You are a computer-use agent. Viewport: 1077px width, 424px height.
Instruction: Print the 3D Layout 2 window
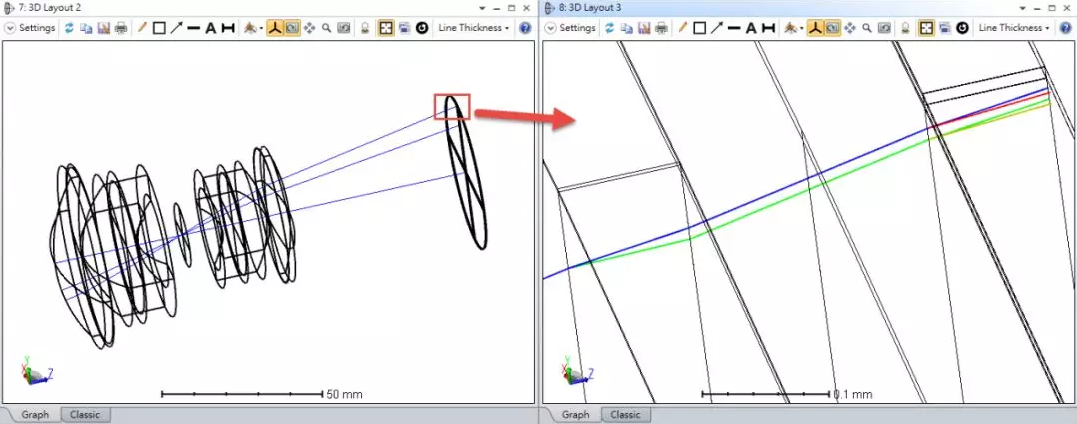click(x=121, y=28)
